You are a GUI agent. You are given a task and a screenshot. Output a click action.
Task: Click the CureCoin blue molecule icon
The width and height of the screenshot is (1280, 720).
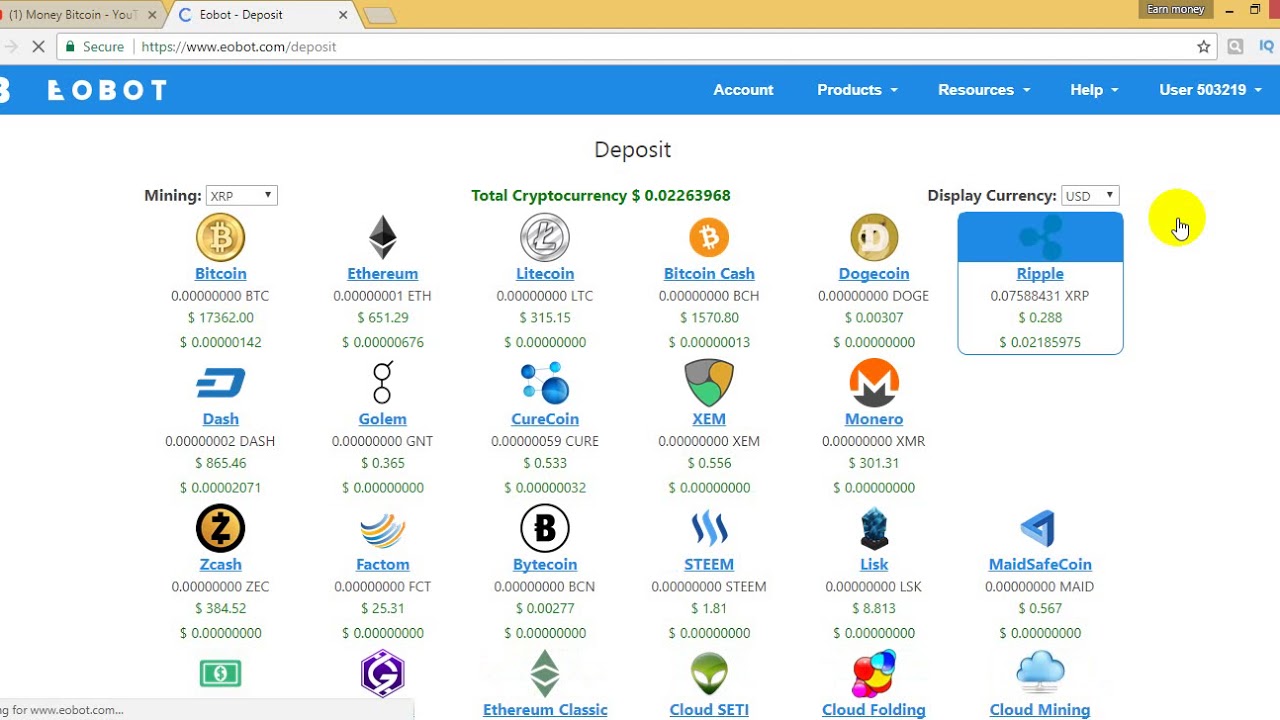click(x=545, y=383)
